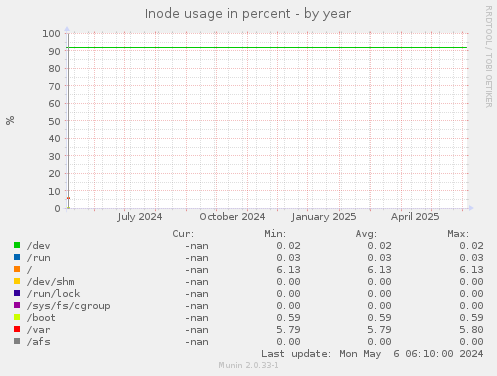The image size is (497, 376).
Task: Click the 5.80 max value for /var
Action: (471, 330)
